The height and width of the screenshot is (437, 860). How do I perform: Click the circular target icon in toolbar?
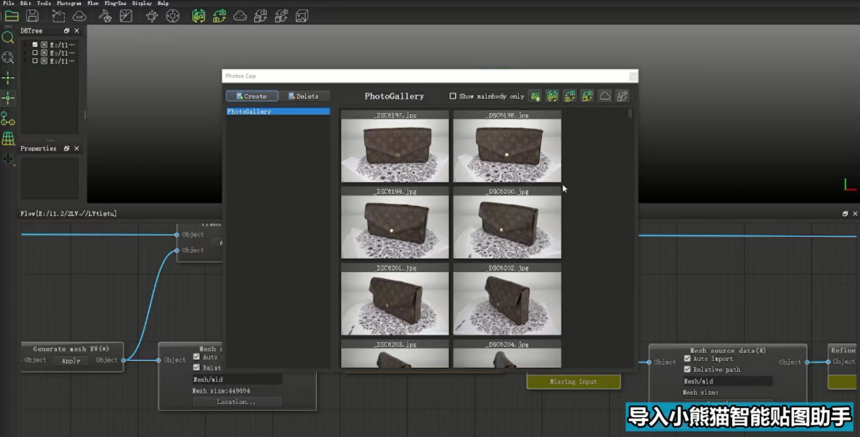coord(173,16)
